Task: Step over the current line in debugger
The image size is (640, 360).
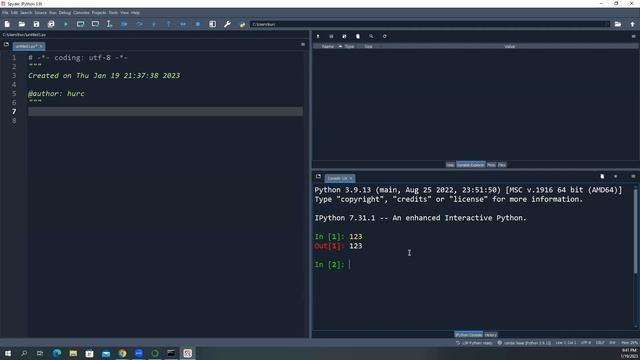Action: tap(139, 24)
